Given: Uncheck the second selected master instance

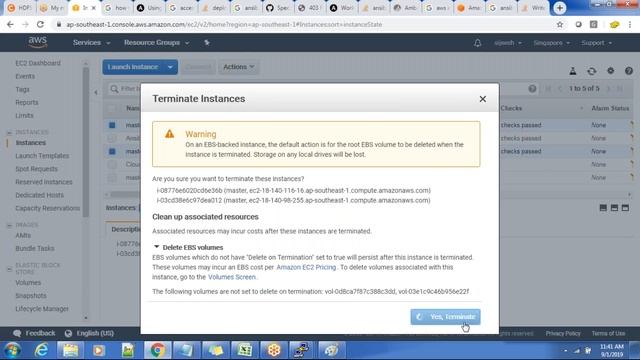Looking at the screenshot, I should pos(112,151).
